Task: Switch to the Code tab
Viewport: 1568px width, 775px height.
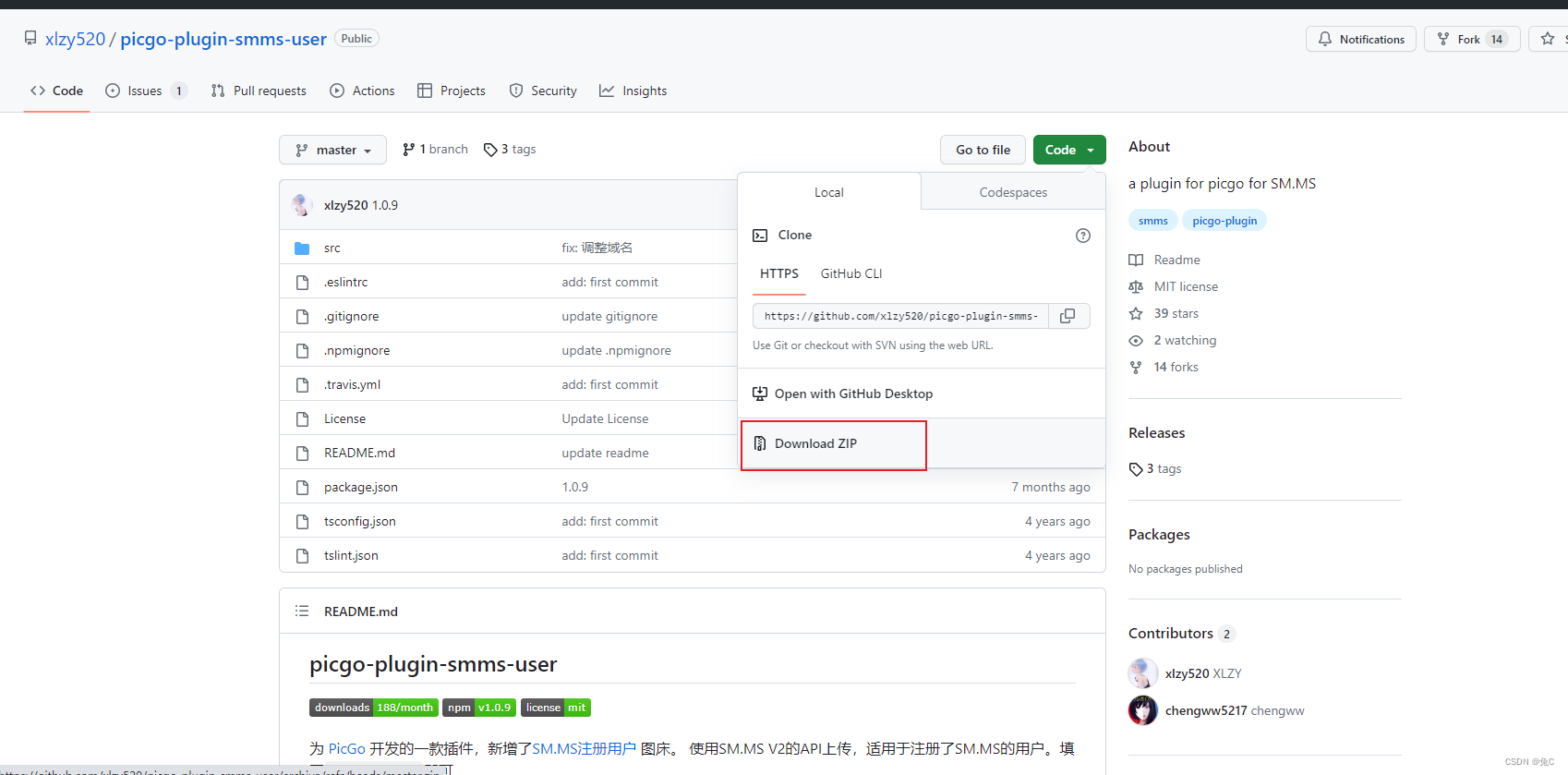Action: pyautogui.click(x=56, y=91)
